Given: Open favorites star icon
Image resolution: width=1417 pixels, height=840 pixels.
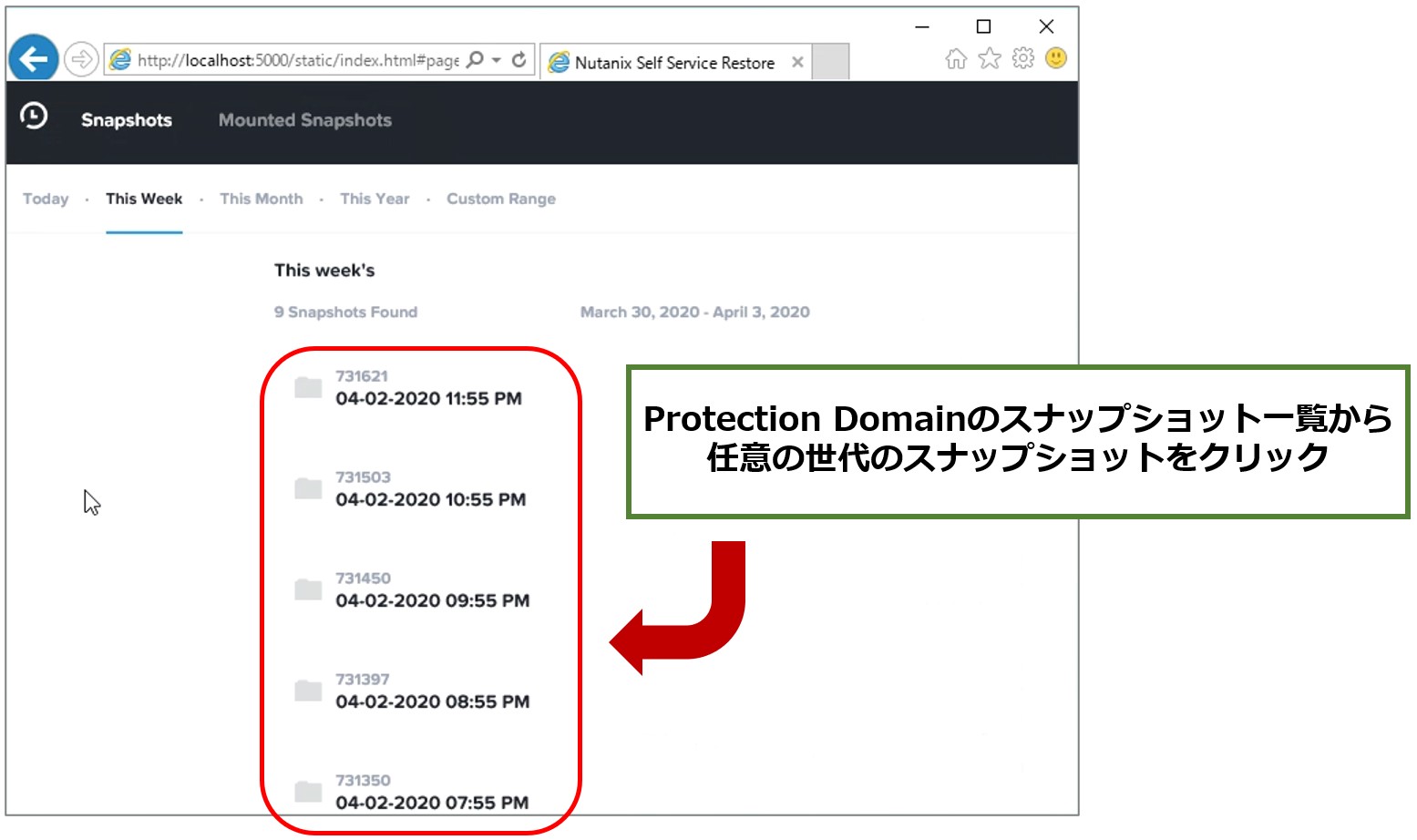Looking at the screenshot, I should [x=990, y=59].
